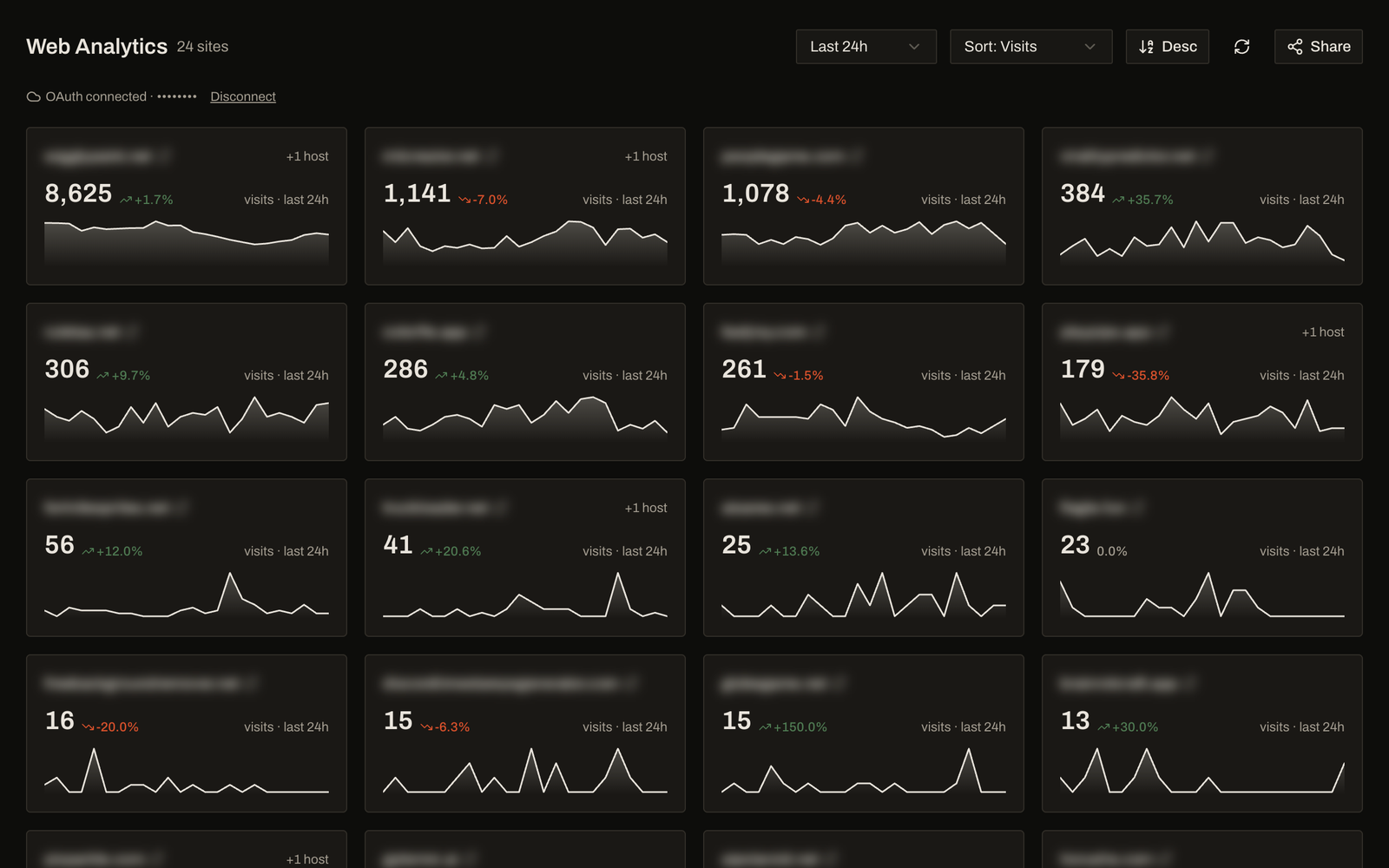This screenshot has width=1389, height=868.
Task: Click the +9.7% change value
Action: (131, 376)
